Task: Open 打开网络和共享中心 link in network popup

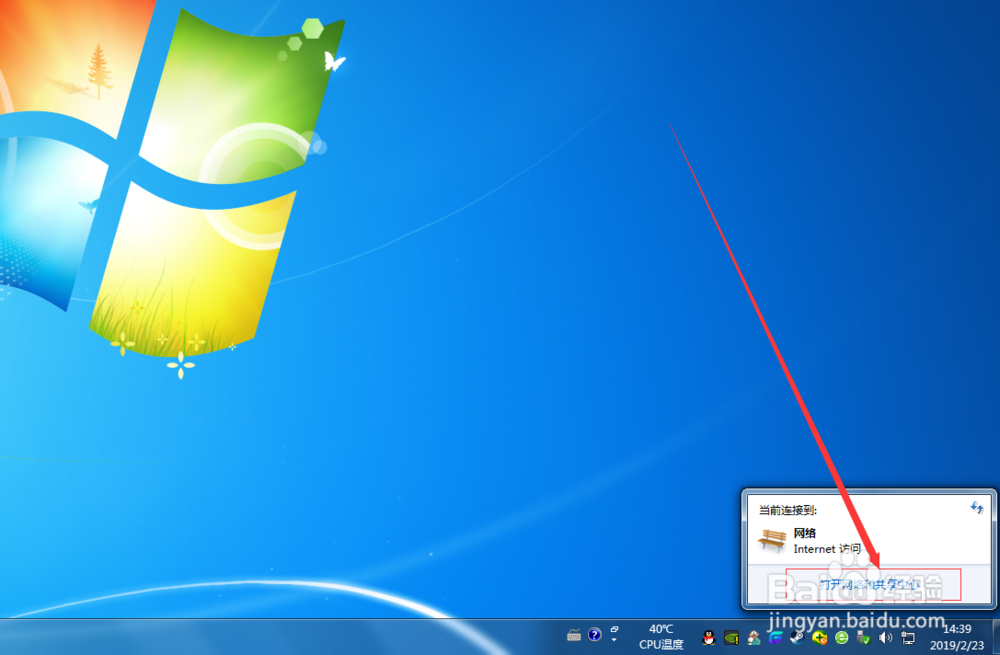Action: (870, 584)
